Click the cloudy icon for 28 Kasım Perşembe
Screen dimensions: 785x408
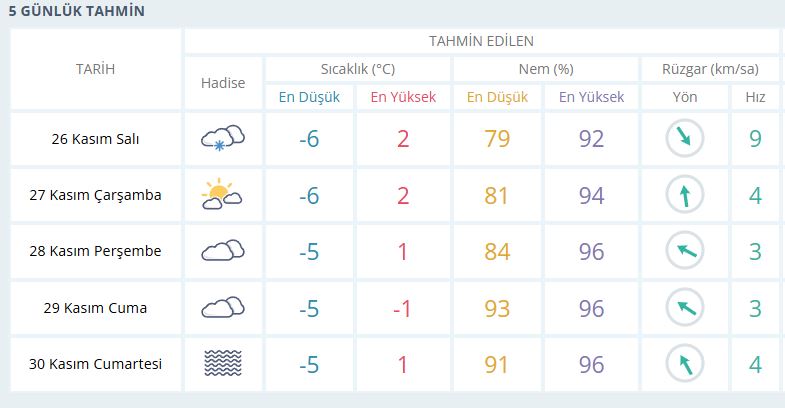click(223, 250)
